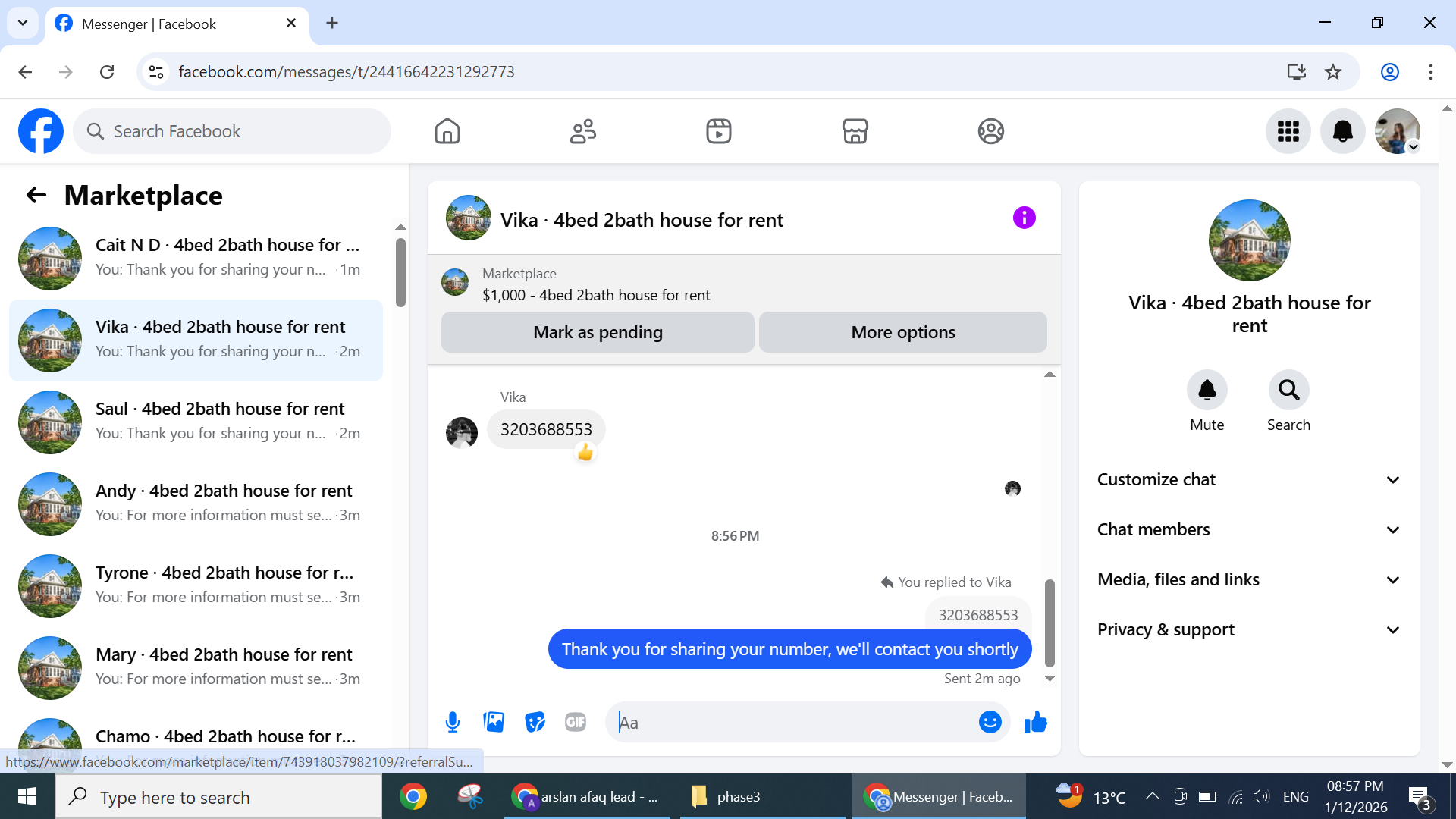Click the voice clip microphone icon
Screen dimensions: 1456x819
pyautogui.click(x=453, y=722)
